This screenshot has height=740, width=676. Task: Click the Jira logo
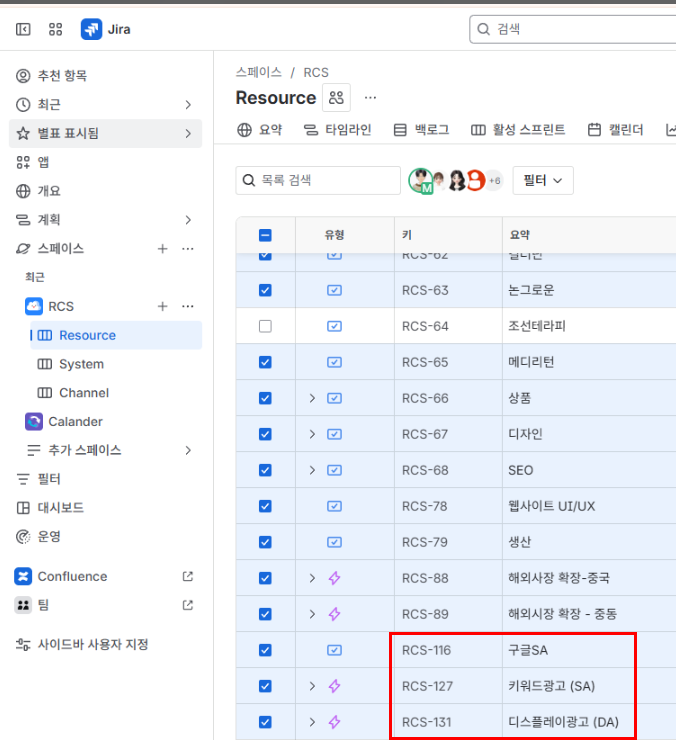106,29
